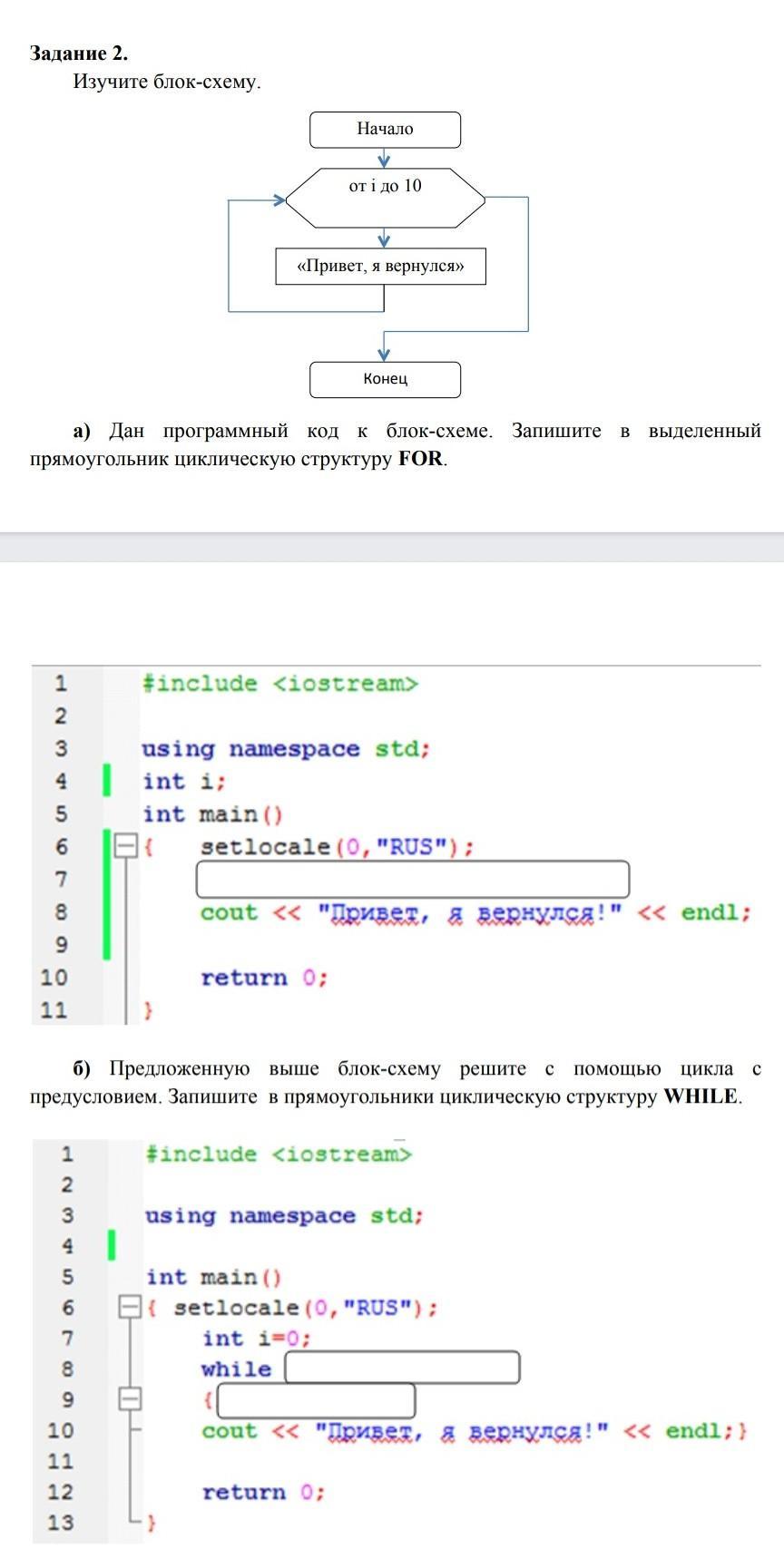Click the bold word WHILE in task б
Screen dimensions: 784x1568
tap(701, 1096)
